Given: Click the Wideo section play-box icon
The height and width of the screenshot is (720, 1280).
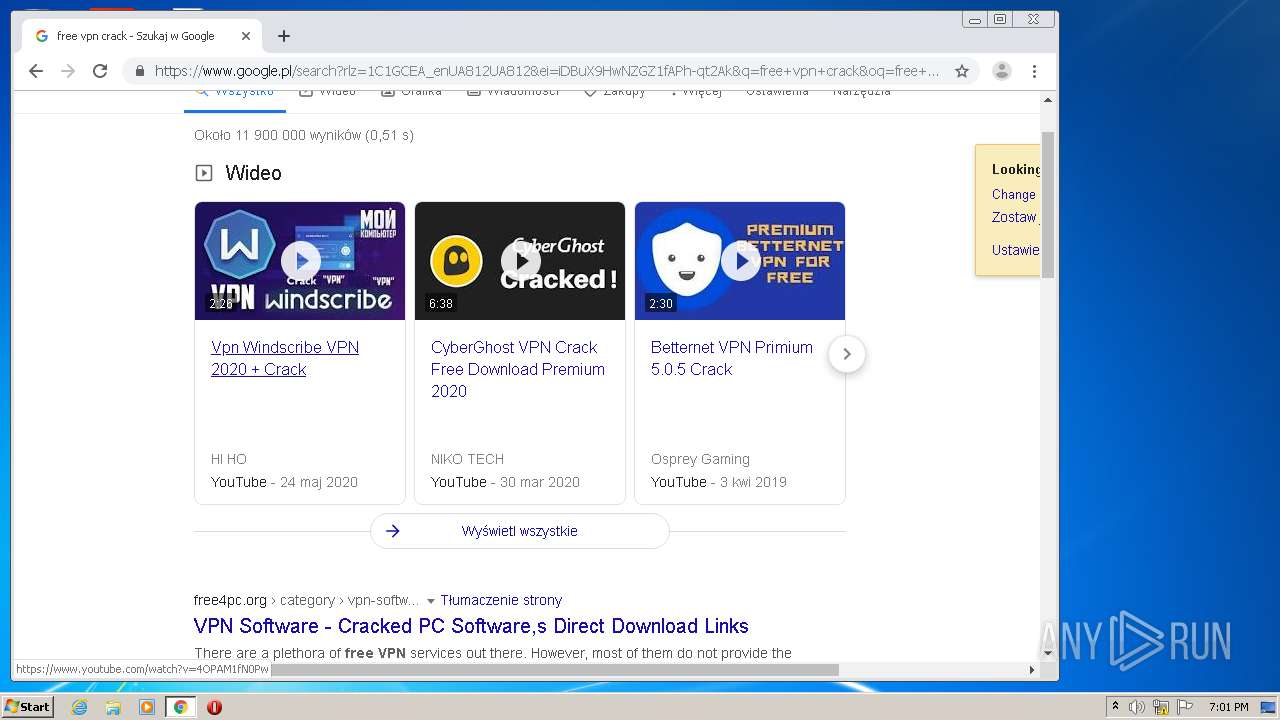Looking at the screenshot, I should [204, 173].
